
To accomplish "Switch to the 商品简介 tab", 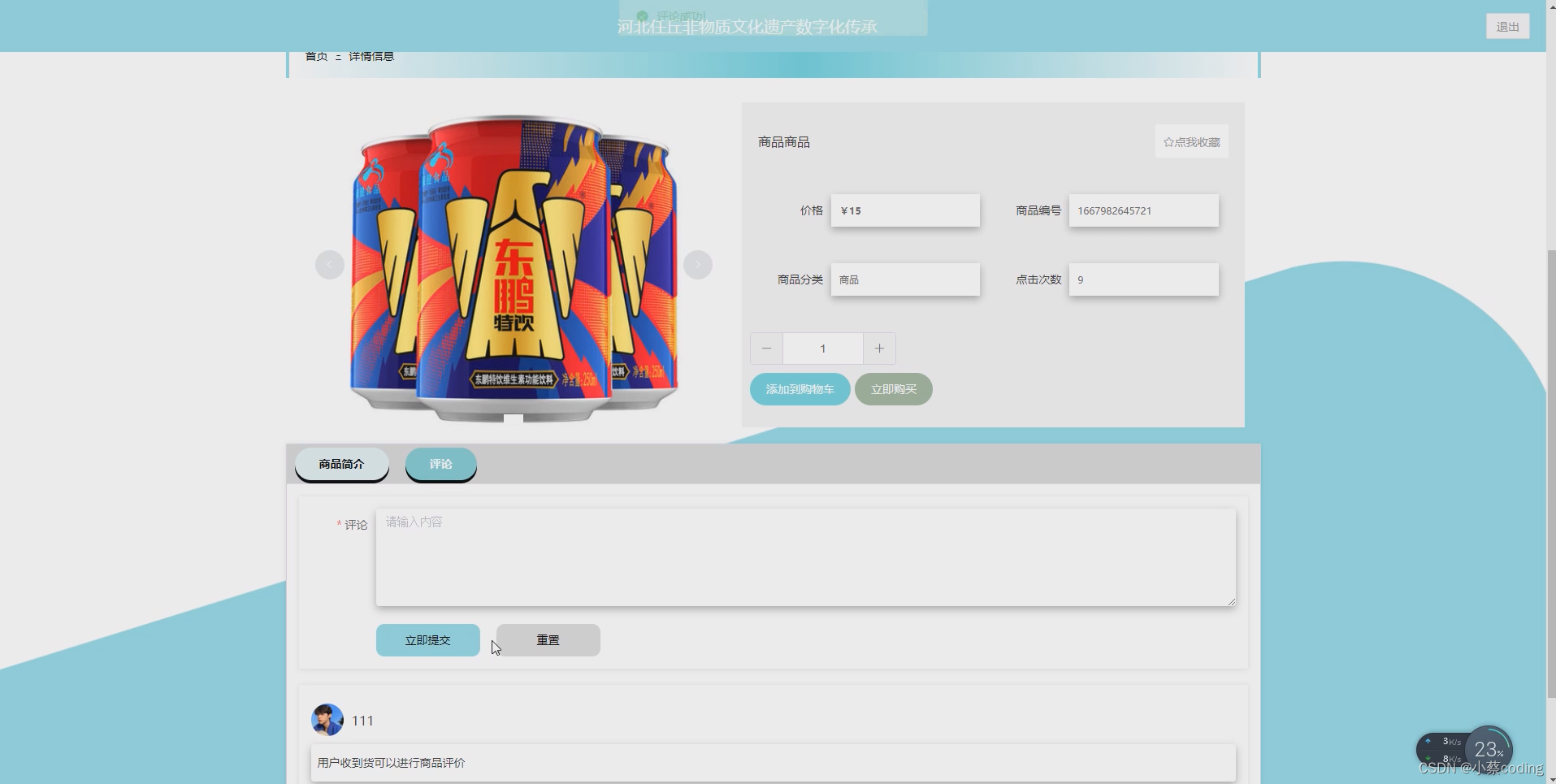I will coord(342,464).
